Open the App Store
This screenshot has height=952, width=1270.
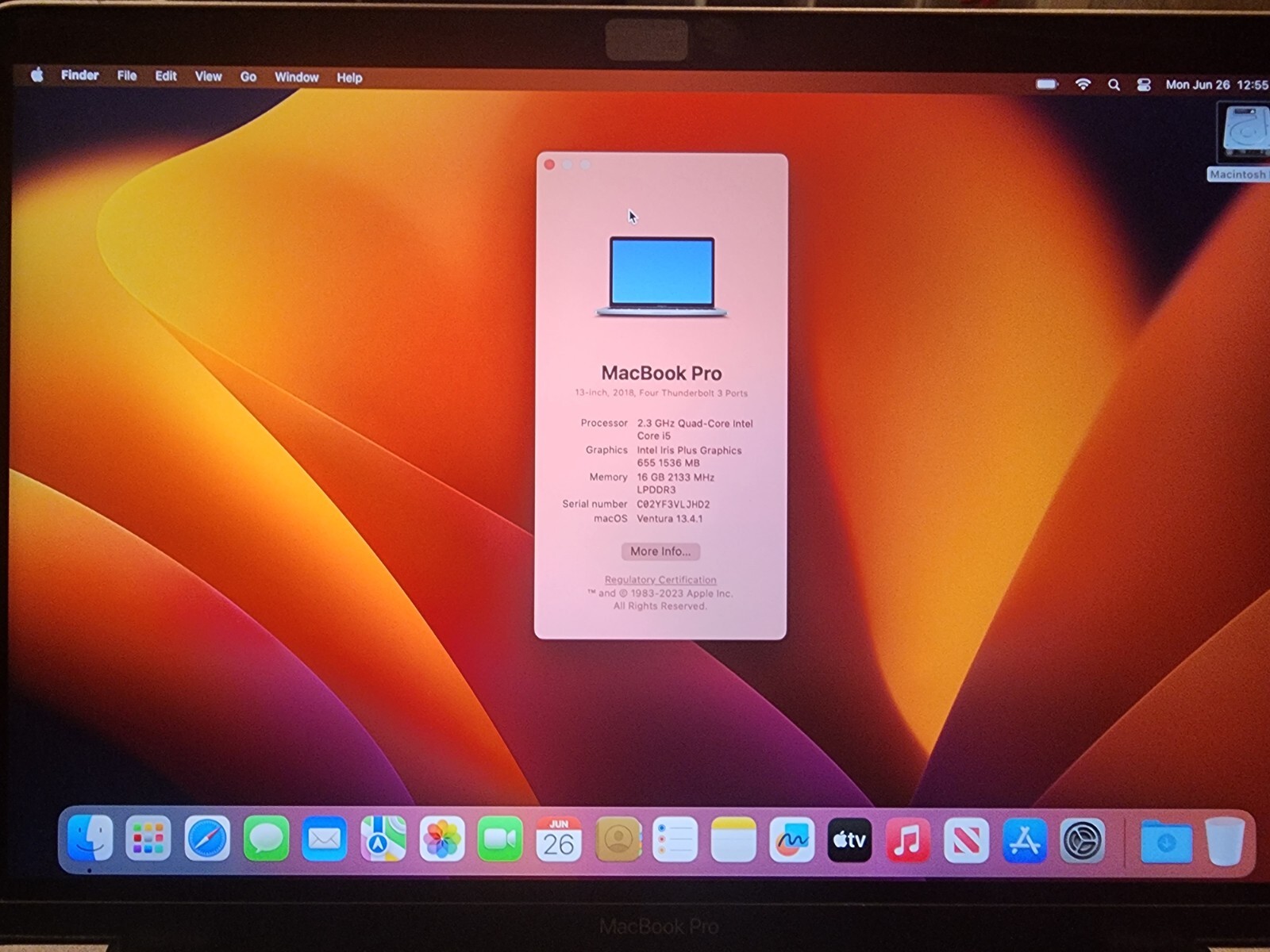coord(1023,839)
